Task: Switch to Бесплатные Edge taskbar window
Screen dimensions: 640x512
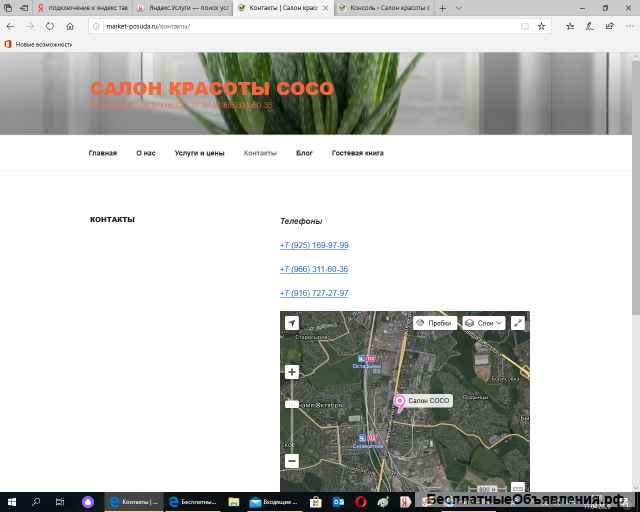Action: (x=193, y=502)
